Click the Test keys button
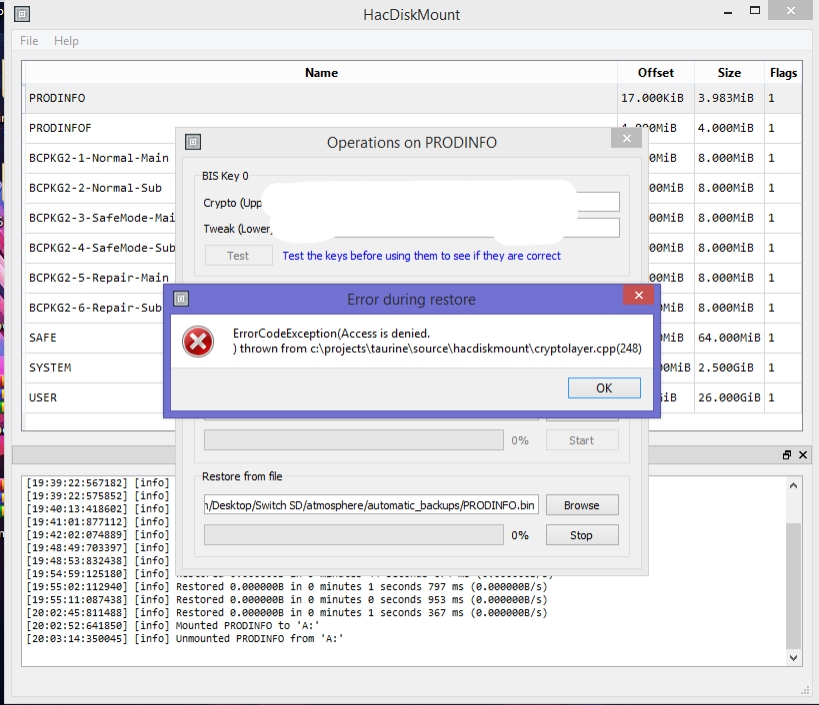The width and height of the screenshot is (819, 705). point(238,255)
